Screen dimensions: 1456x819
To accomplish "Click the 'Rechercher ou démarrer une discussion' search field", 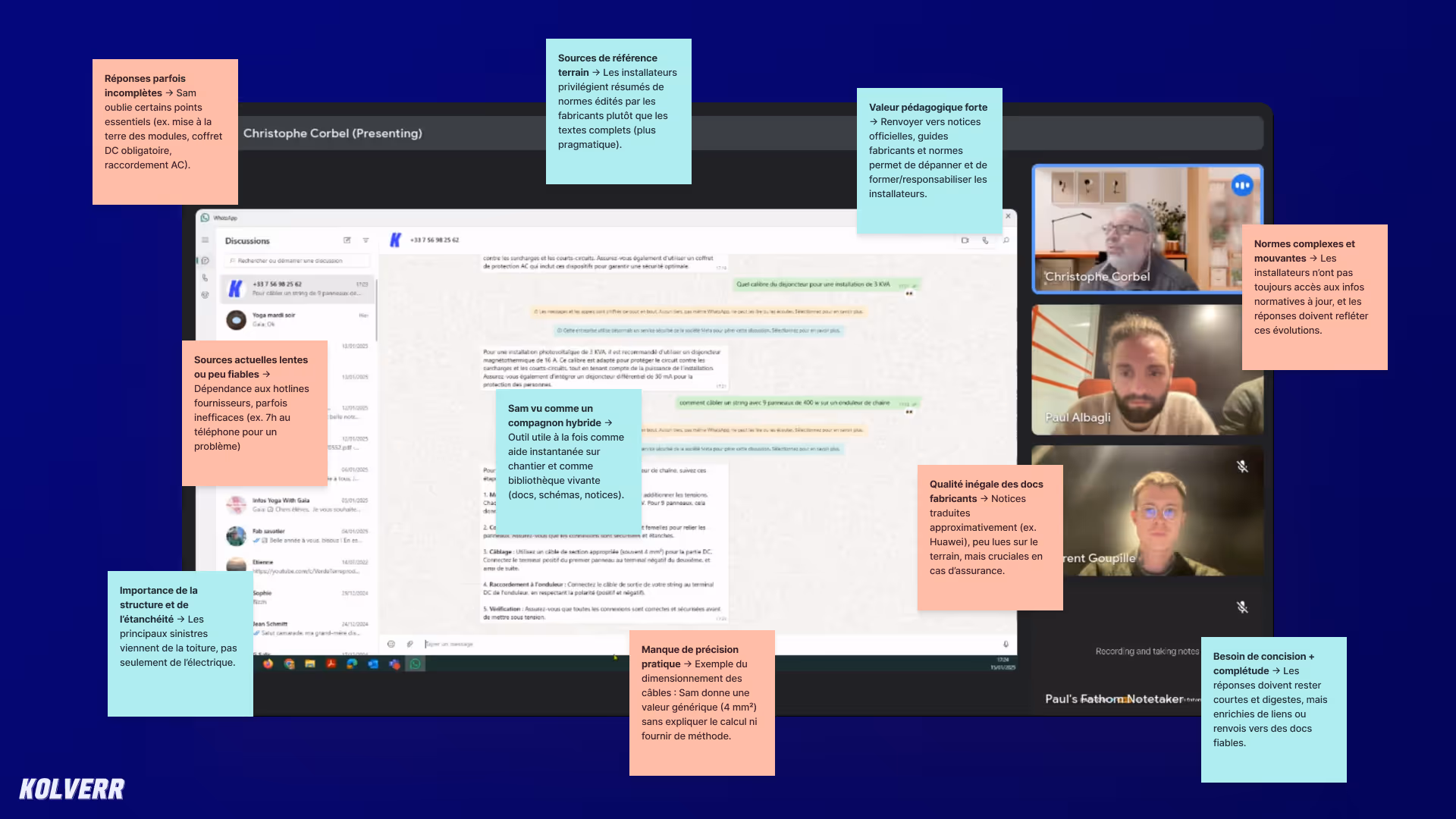I will tap(297, 260).
